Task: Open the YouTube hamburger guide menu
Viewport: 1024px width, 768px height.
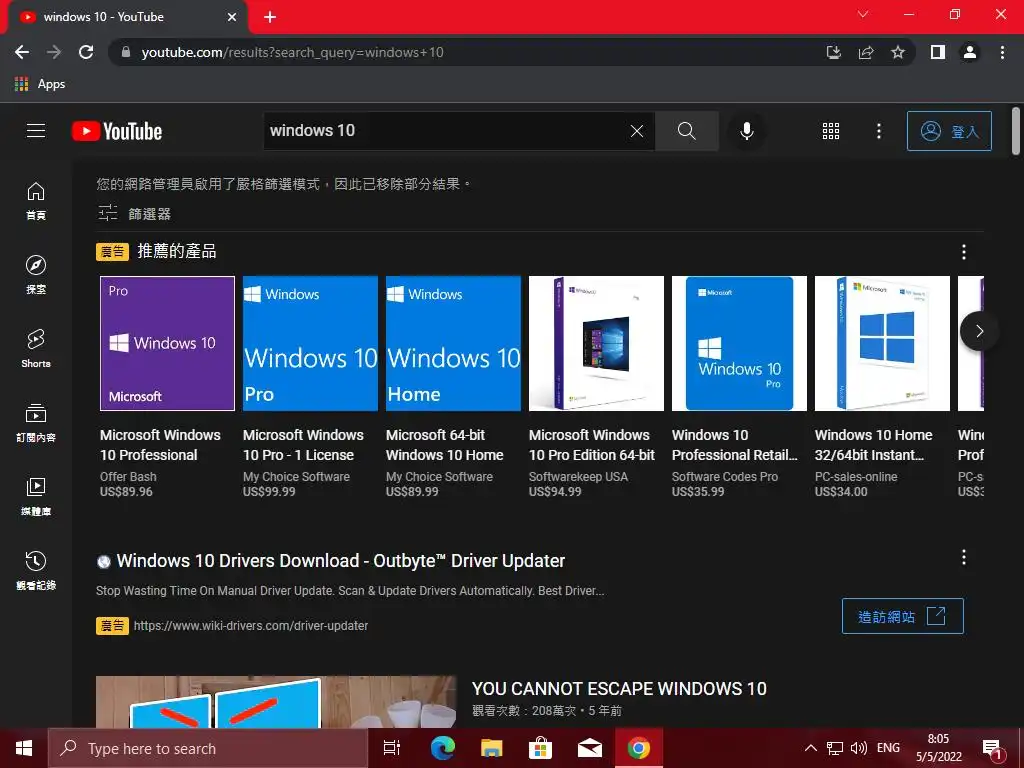Action: (x=36, y=131)
